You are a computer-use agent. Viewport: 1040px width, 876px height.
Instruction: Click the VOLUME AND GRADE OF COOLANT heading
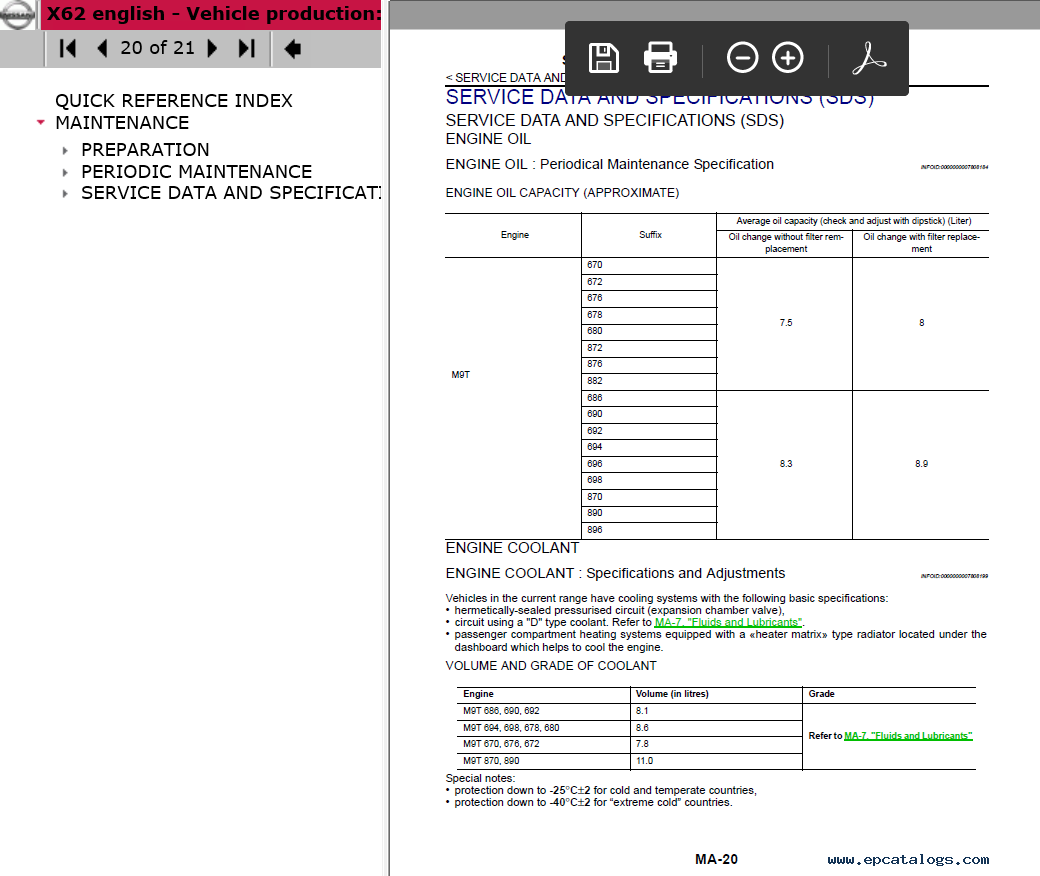pos(551,666)
